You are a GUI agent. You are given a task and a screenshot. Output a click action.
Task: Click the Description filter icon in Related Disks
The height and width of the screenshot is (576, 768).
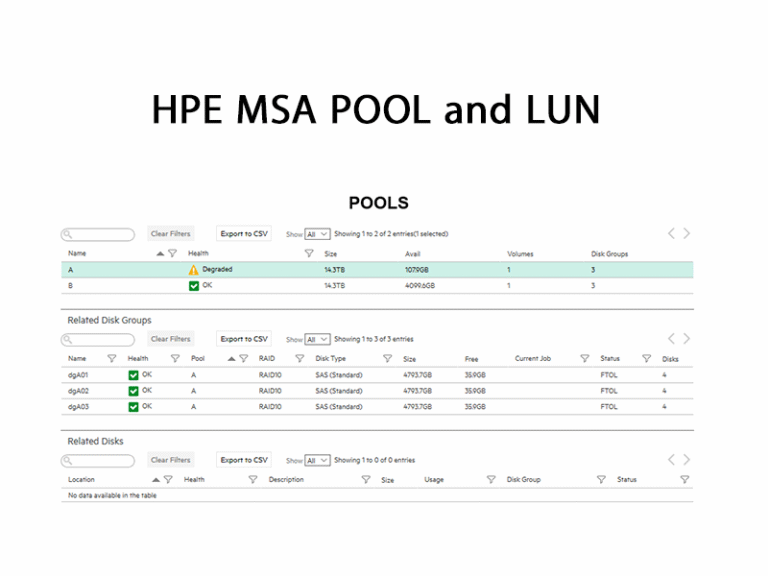[x=366, y=480]
